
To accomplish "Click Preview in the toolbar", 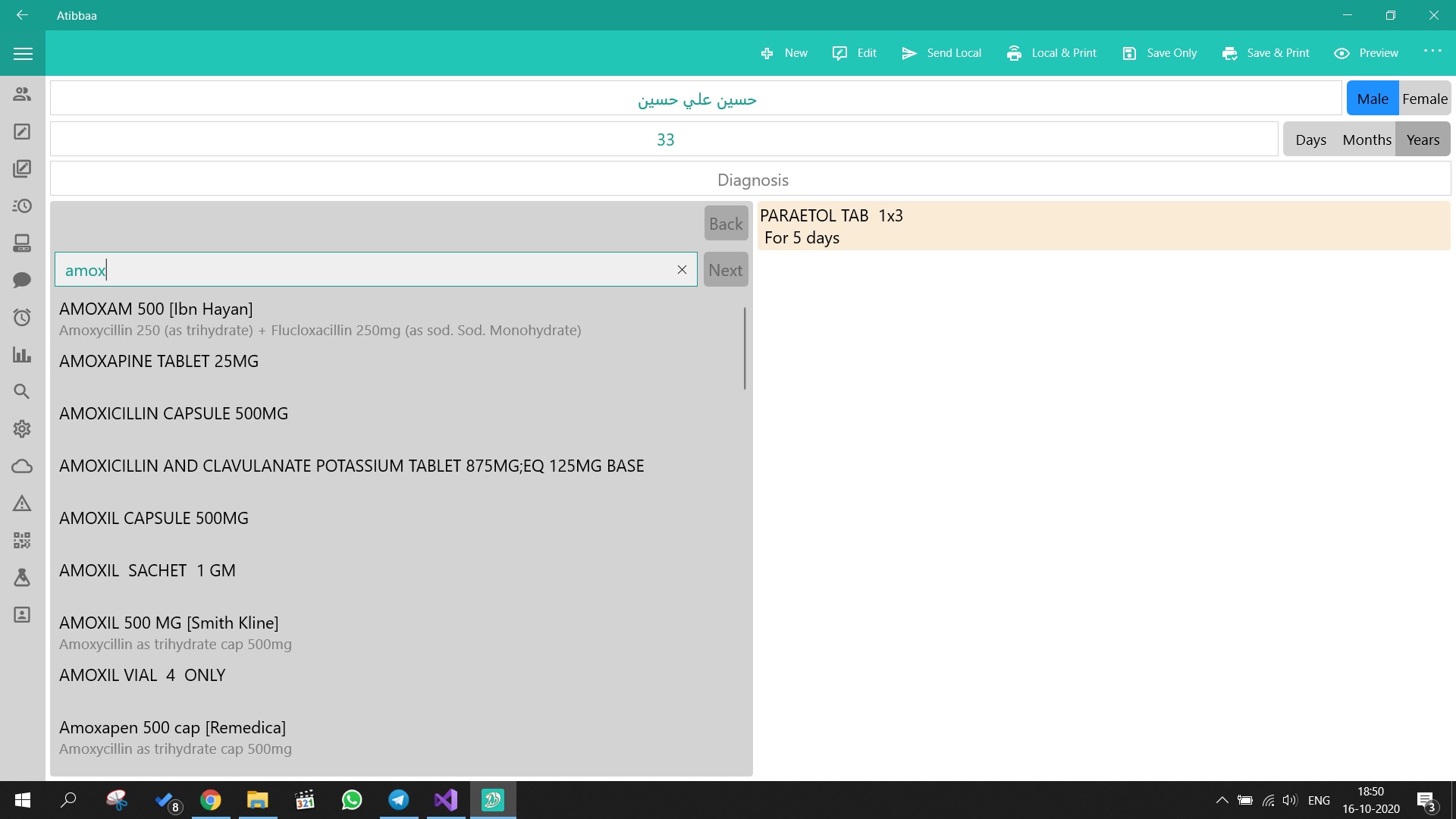I will click(1366, 53).
